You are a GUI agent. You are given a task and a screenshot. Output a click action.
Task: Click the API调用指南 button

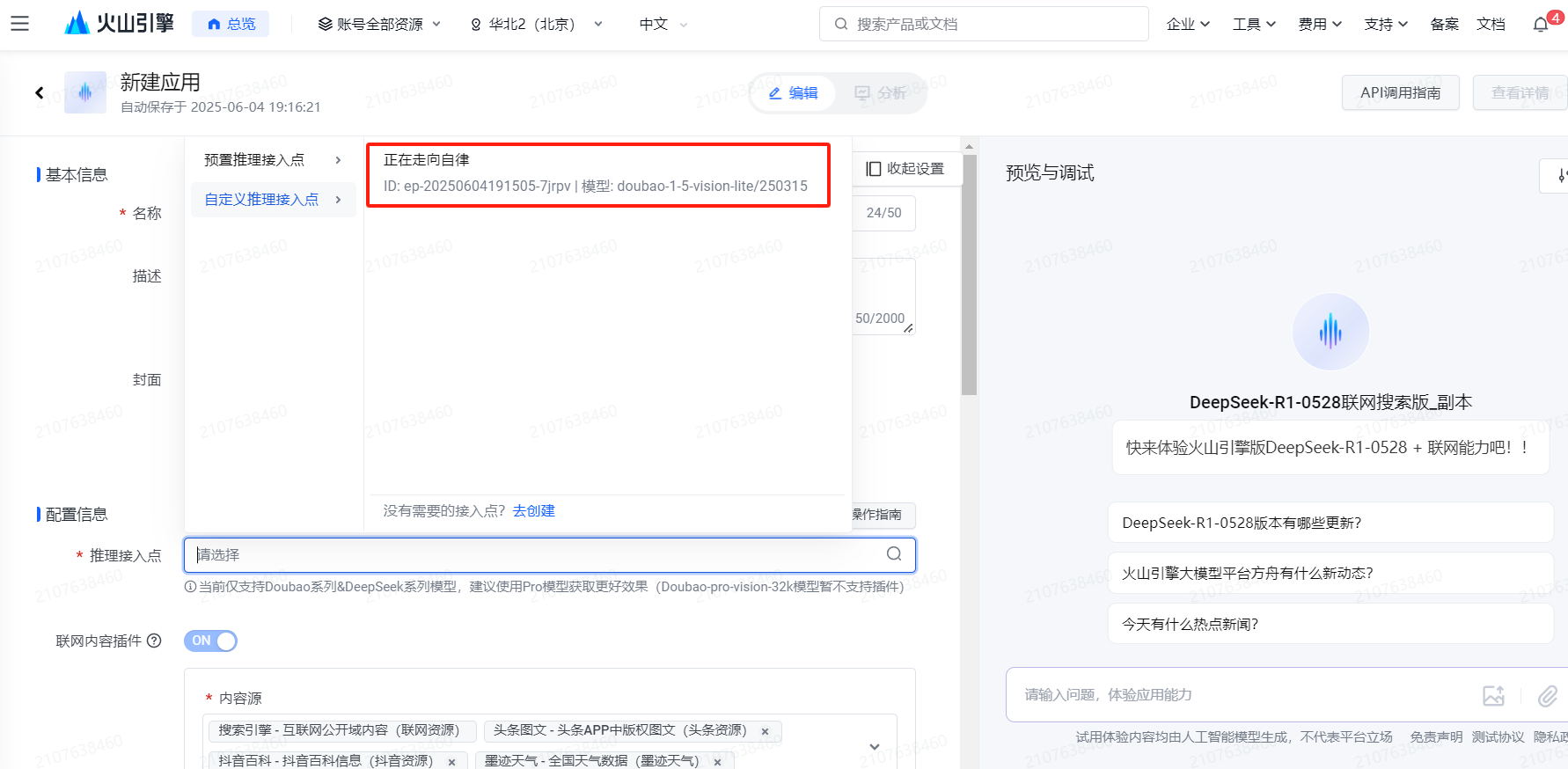[x=1400, y=92]
